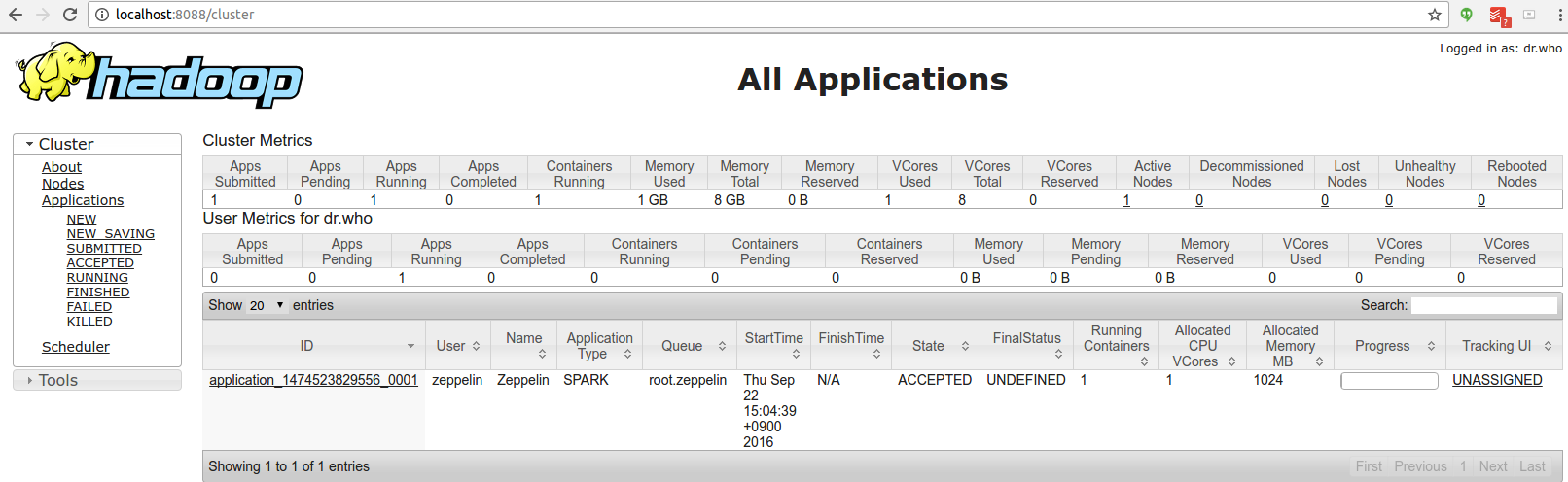This screenshot has height=482, width=1568.
Task: Click the browser back arrow
Action: coord(16,15)
